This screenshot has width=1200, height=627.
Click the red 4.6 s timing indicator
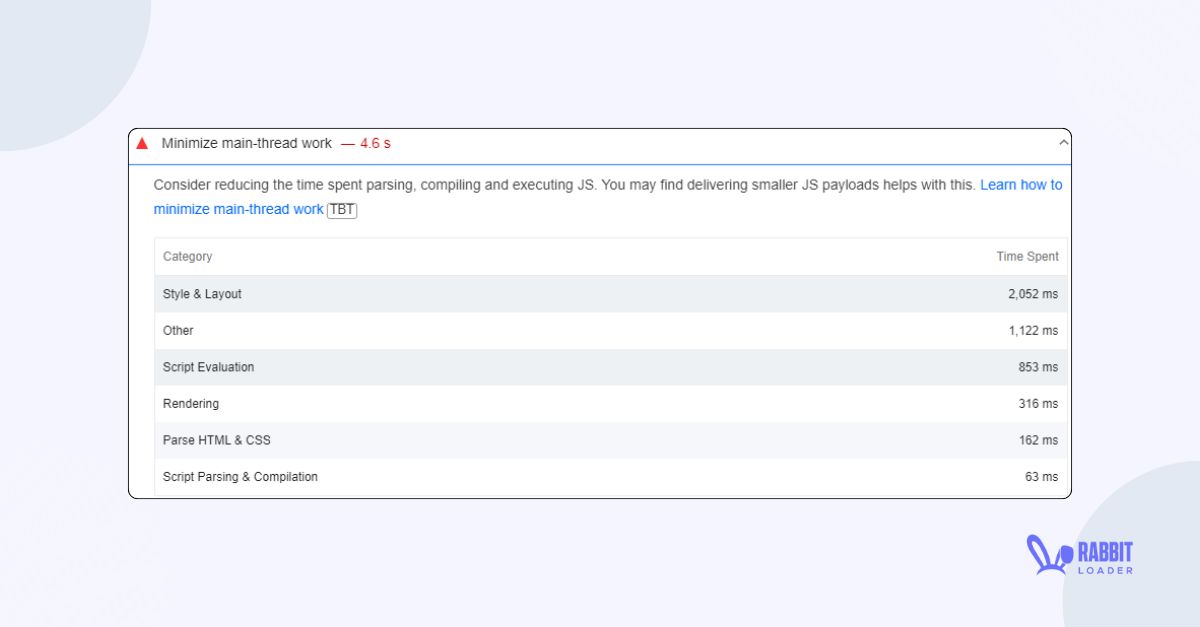pos(373,143)
